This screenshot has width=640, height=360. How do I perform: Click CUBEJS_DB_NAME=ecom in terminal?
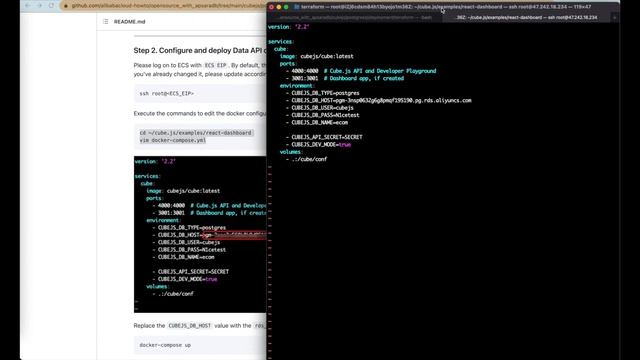320,122
